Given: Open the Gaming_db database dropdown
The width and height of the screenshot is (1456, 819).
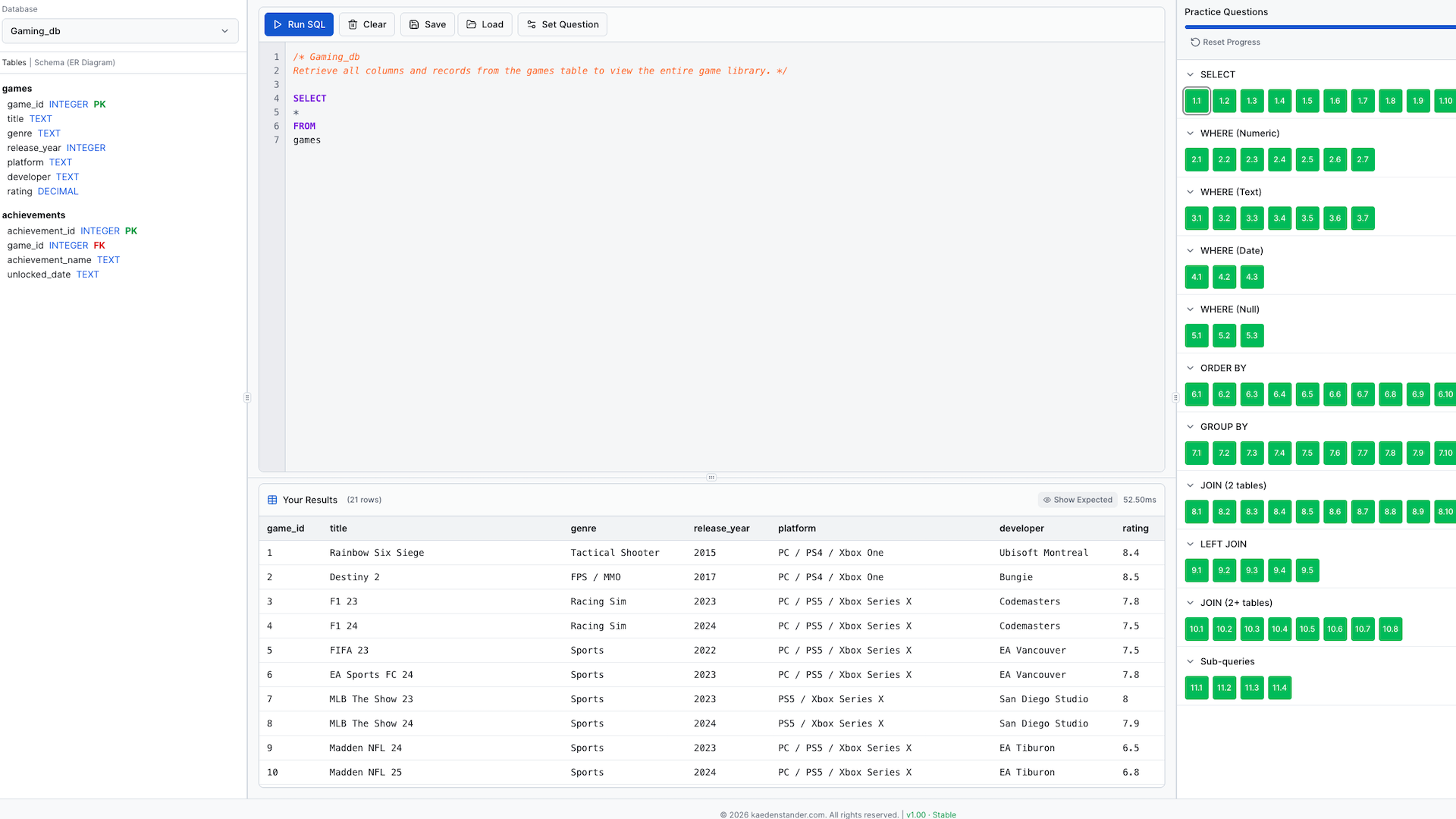Looking at the screenshot, I should pos(120,31).
